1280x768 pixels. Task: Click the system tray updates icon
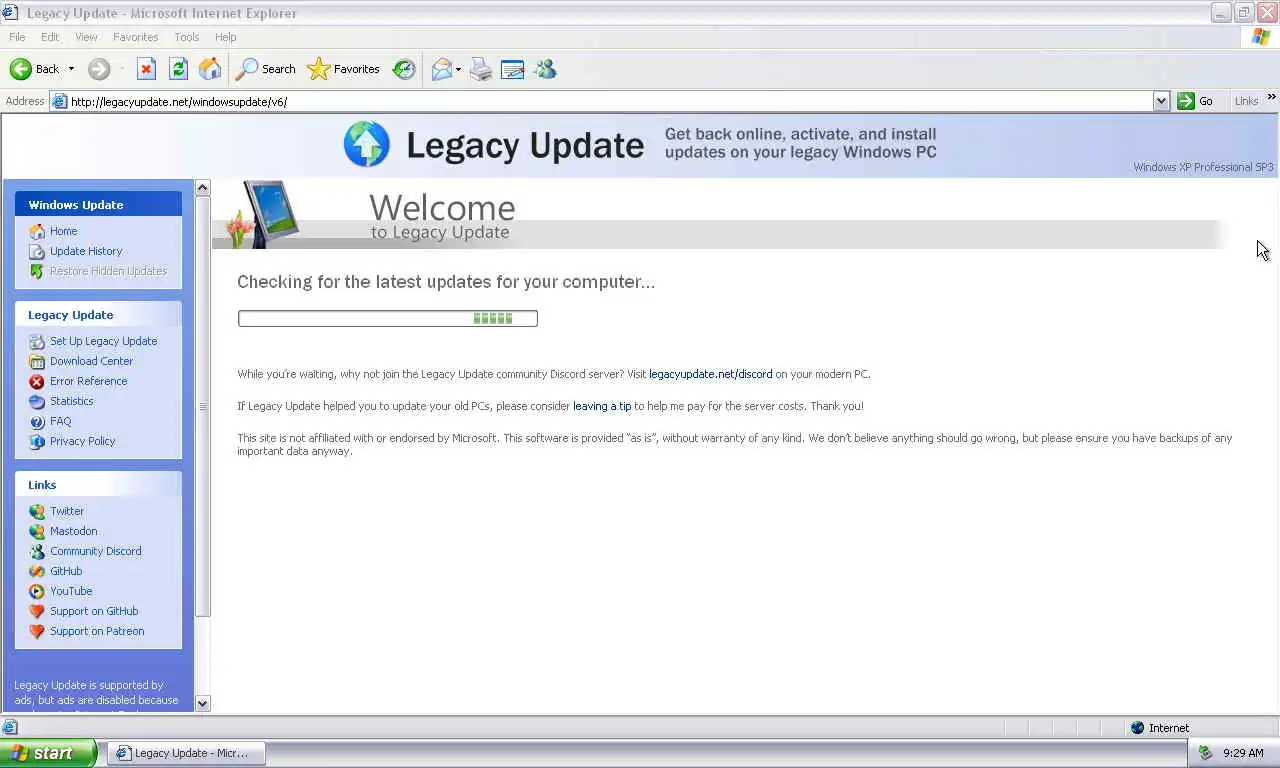pos(1206,753)
